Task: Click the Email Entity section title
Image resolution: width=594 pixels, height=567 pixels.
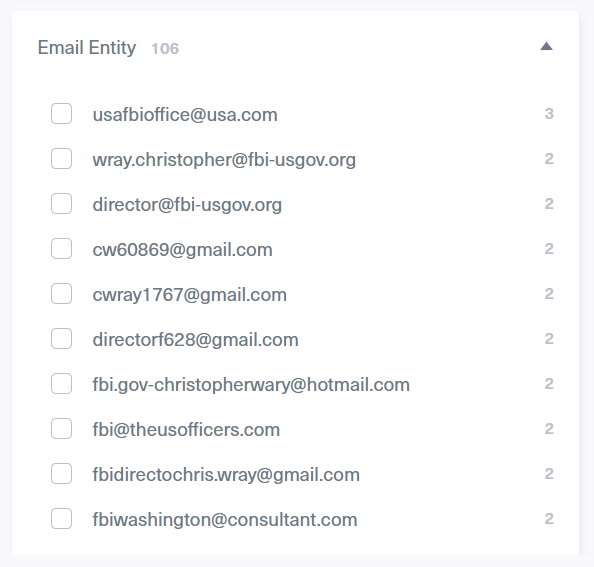Action: pyautogui.click(x=87, y=48)
